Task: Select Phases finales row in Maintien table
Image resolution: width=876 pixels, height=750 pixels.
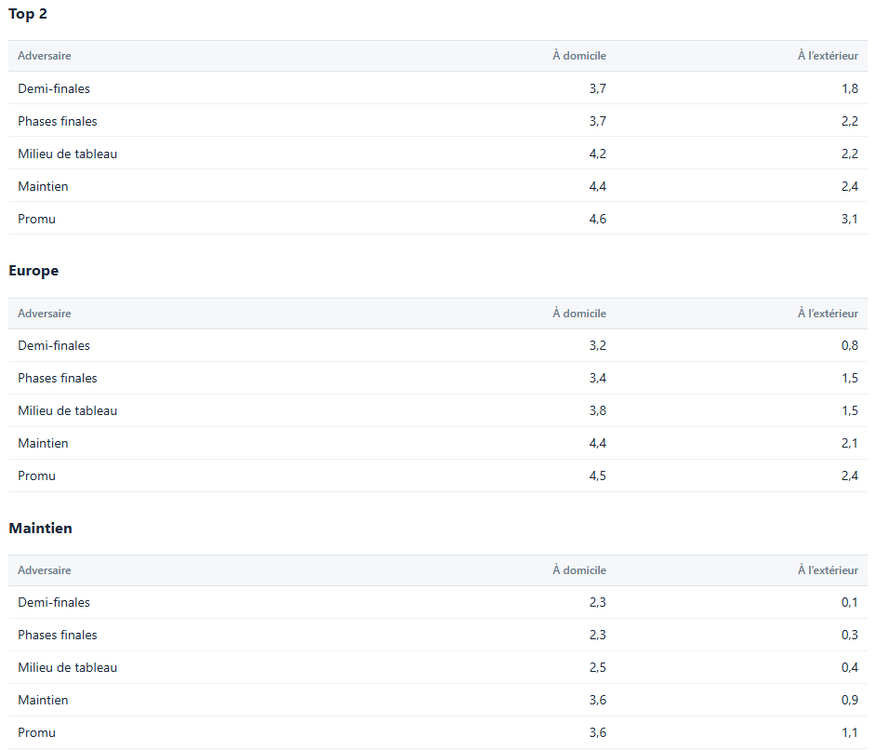Action: point(438,635)
